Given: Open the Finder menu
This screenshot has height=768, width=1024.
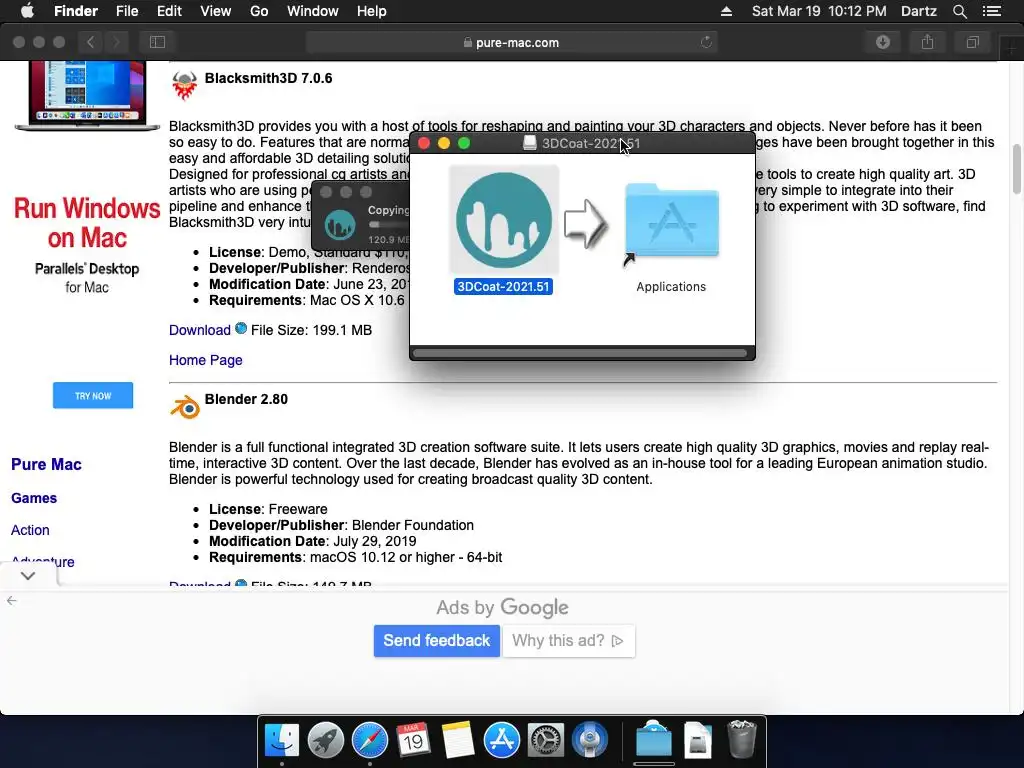Looking at the screenshot, I should pyautogui.click(x=76, y=11).
